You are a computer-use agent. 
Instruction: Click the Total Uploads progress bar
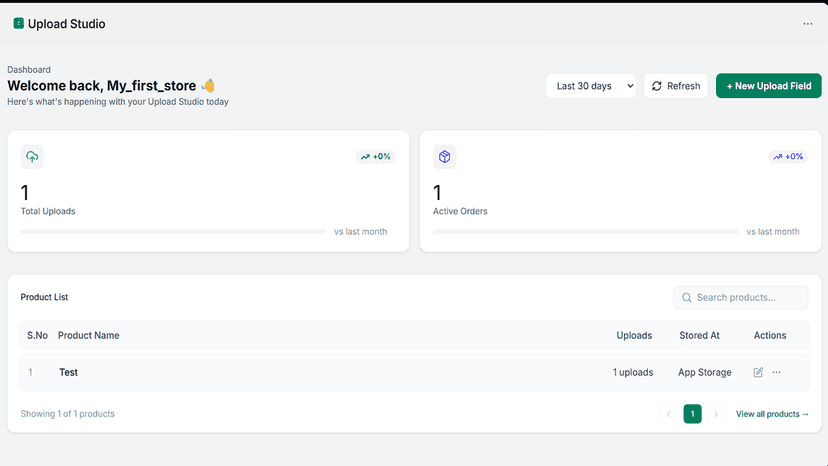coord(173,231)
